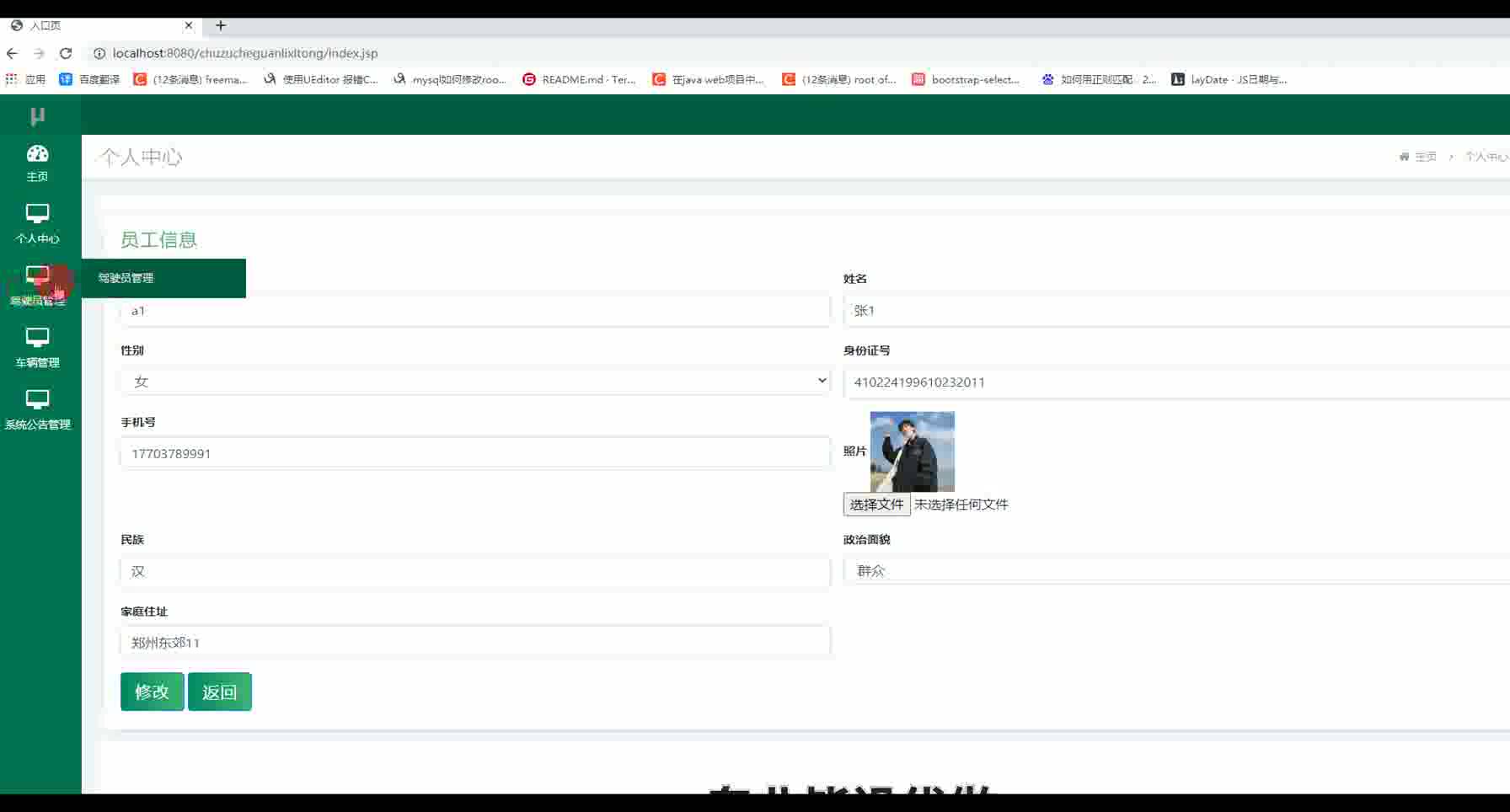This screenshot has height=812, width=1510.
Task: Open README.md bookmark
Action: [579, 79]
